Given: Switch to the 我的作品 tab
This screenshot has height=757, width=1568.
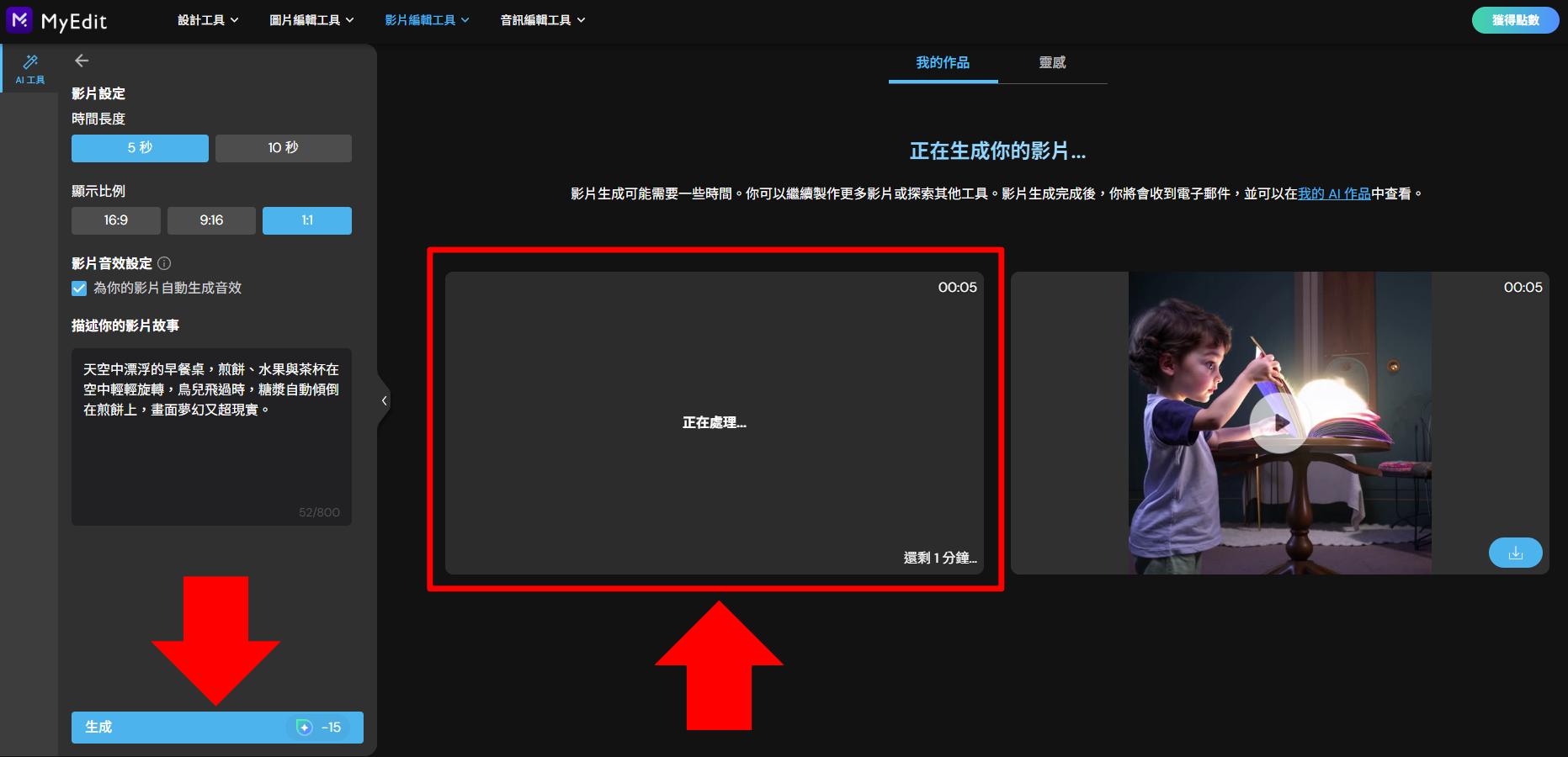Looking at the screenshot, I should 942,62.
